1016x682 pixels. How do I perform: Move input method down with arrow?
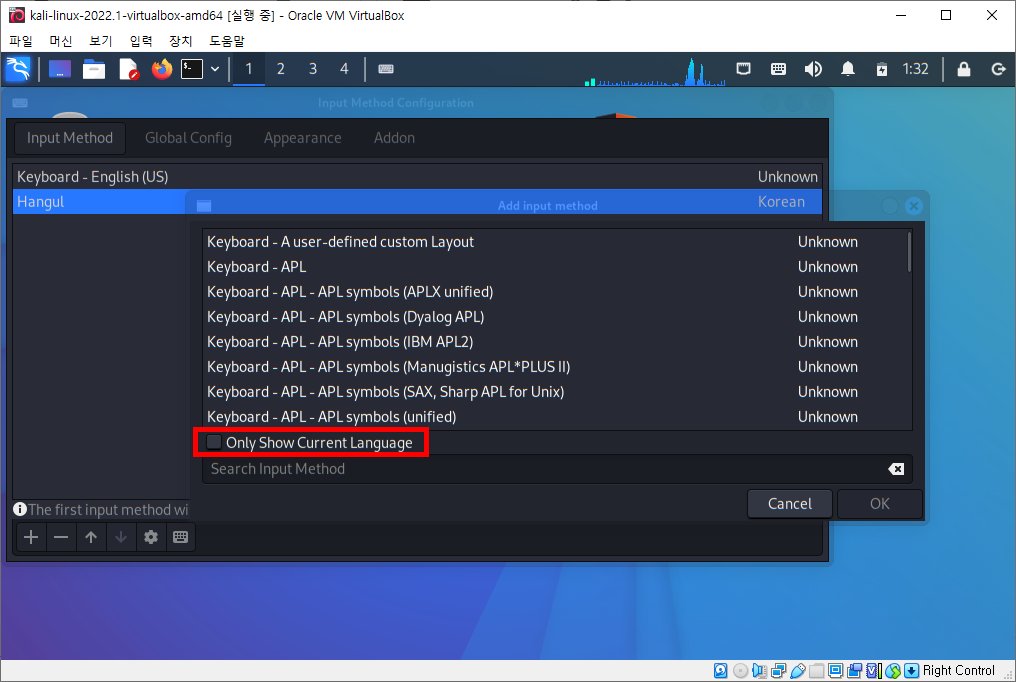[121, 537]
